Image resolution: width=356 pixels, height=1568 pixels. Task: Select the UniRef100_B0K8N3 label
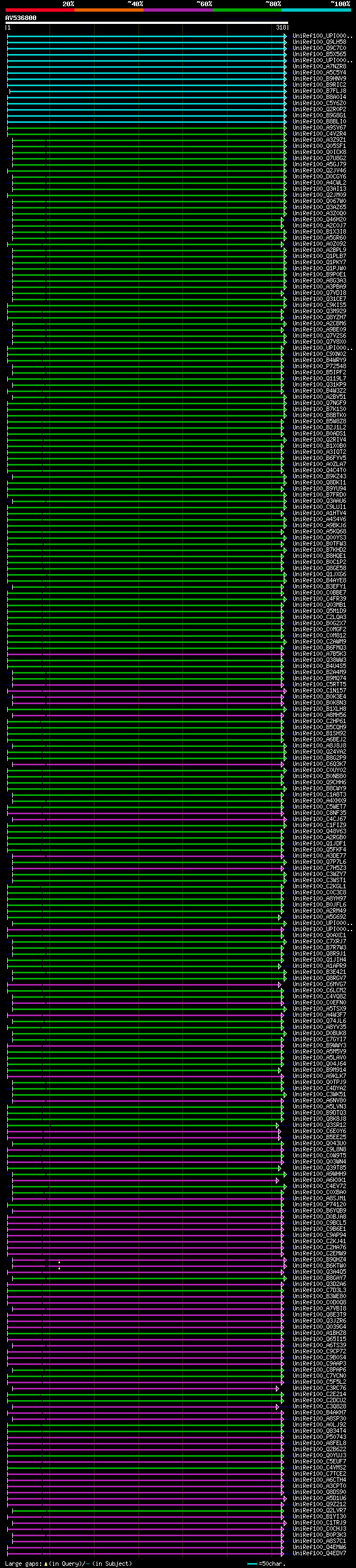319,703
